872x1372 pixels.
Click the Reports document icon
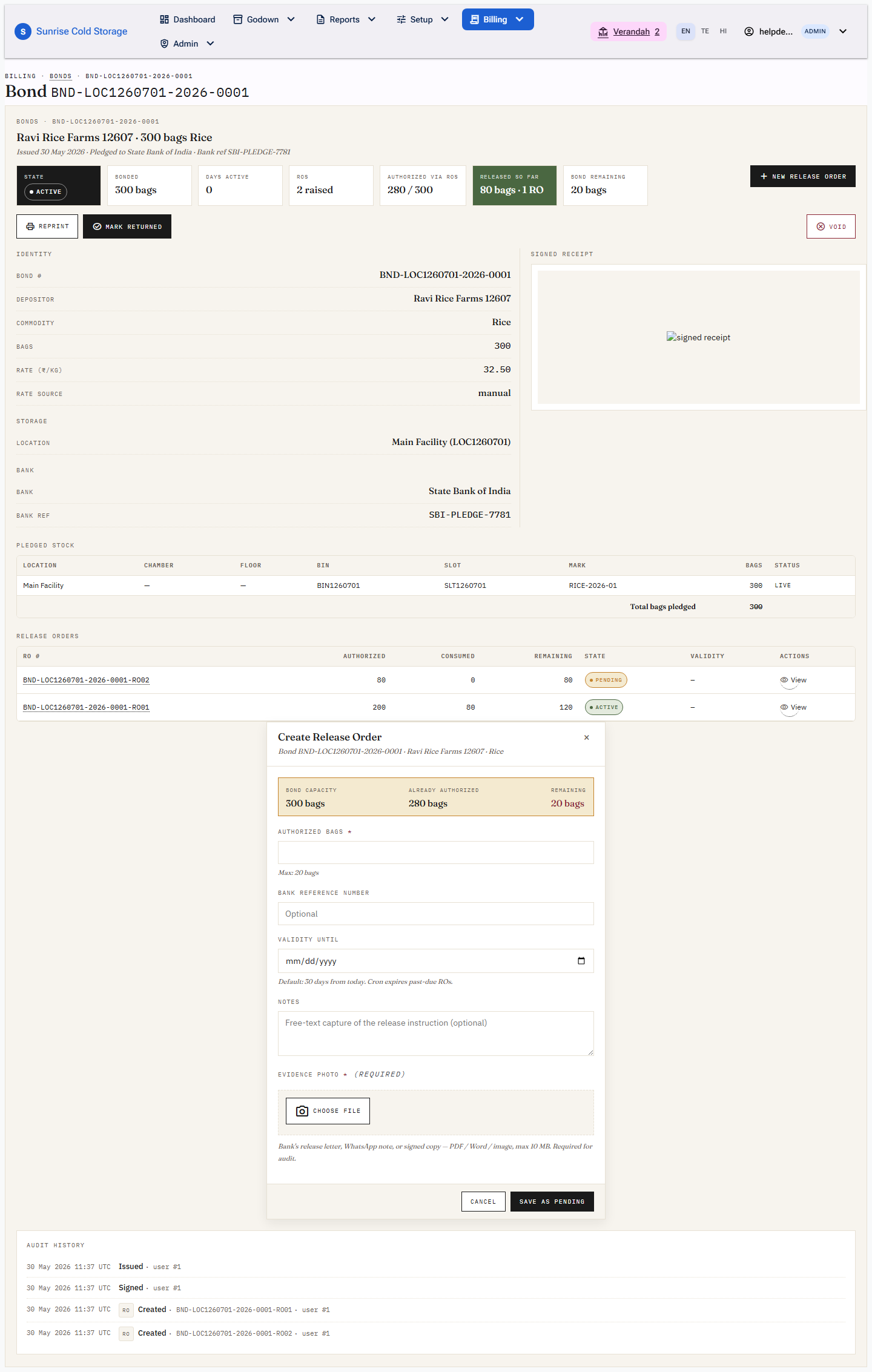[x=321, y=19]
